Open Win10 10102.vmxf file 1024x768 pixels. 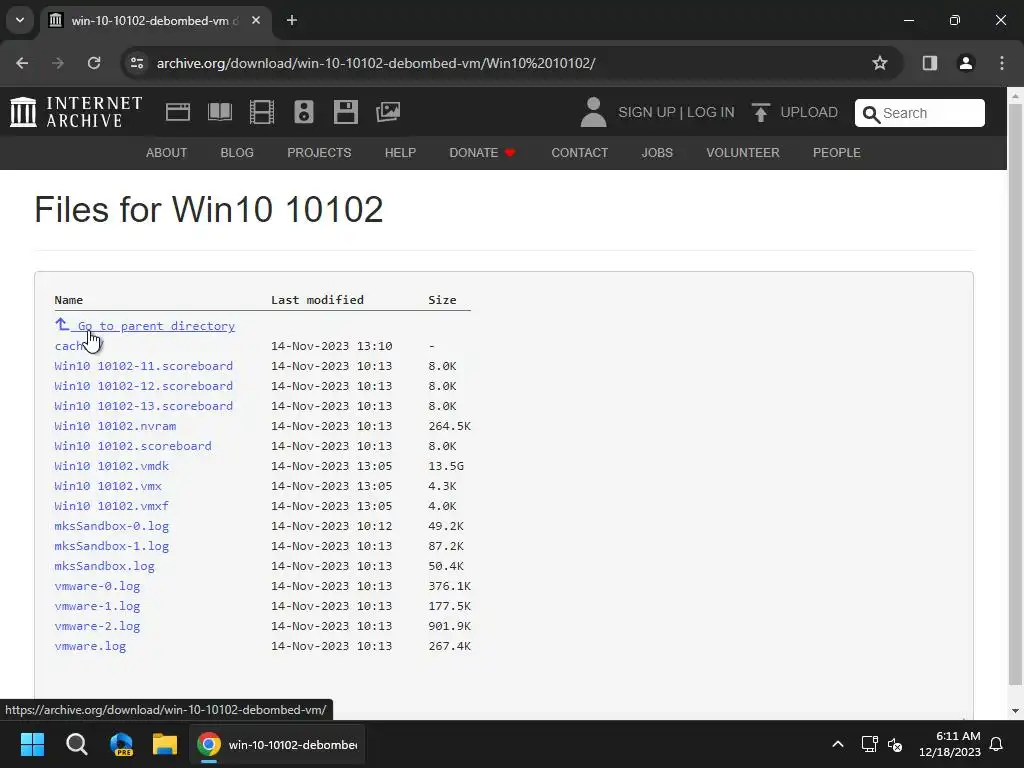click(112, 505)
